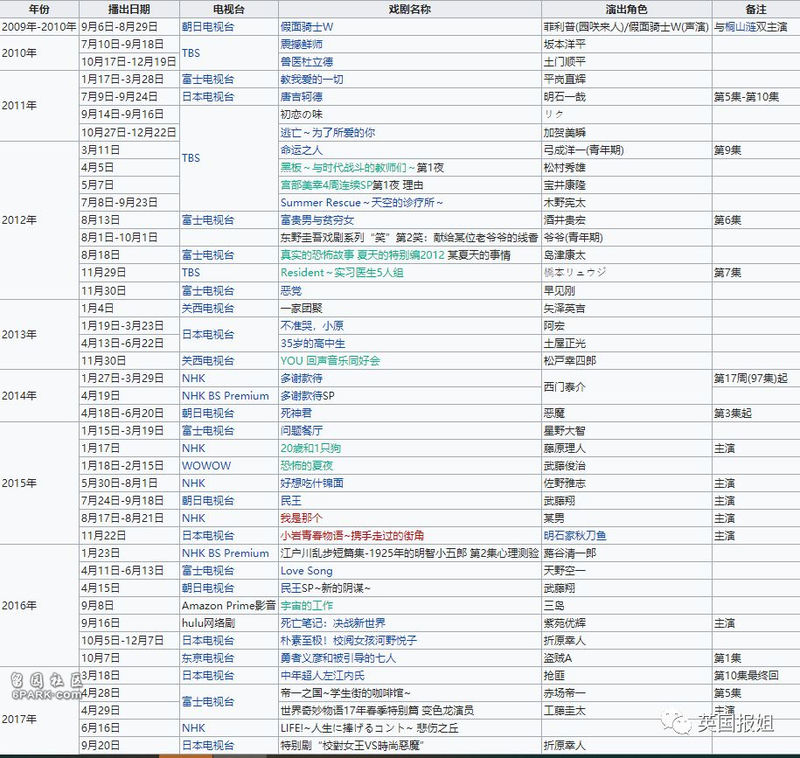Open the 恶党 drama link
The width and height of the screenshot is (800, 758).
coord(291,291)
